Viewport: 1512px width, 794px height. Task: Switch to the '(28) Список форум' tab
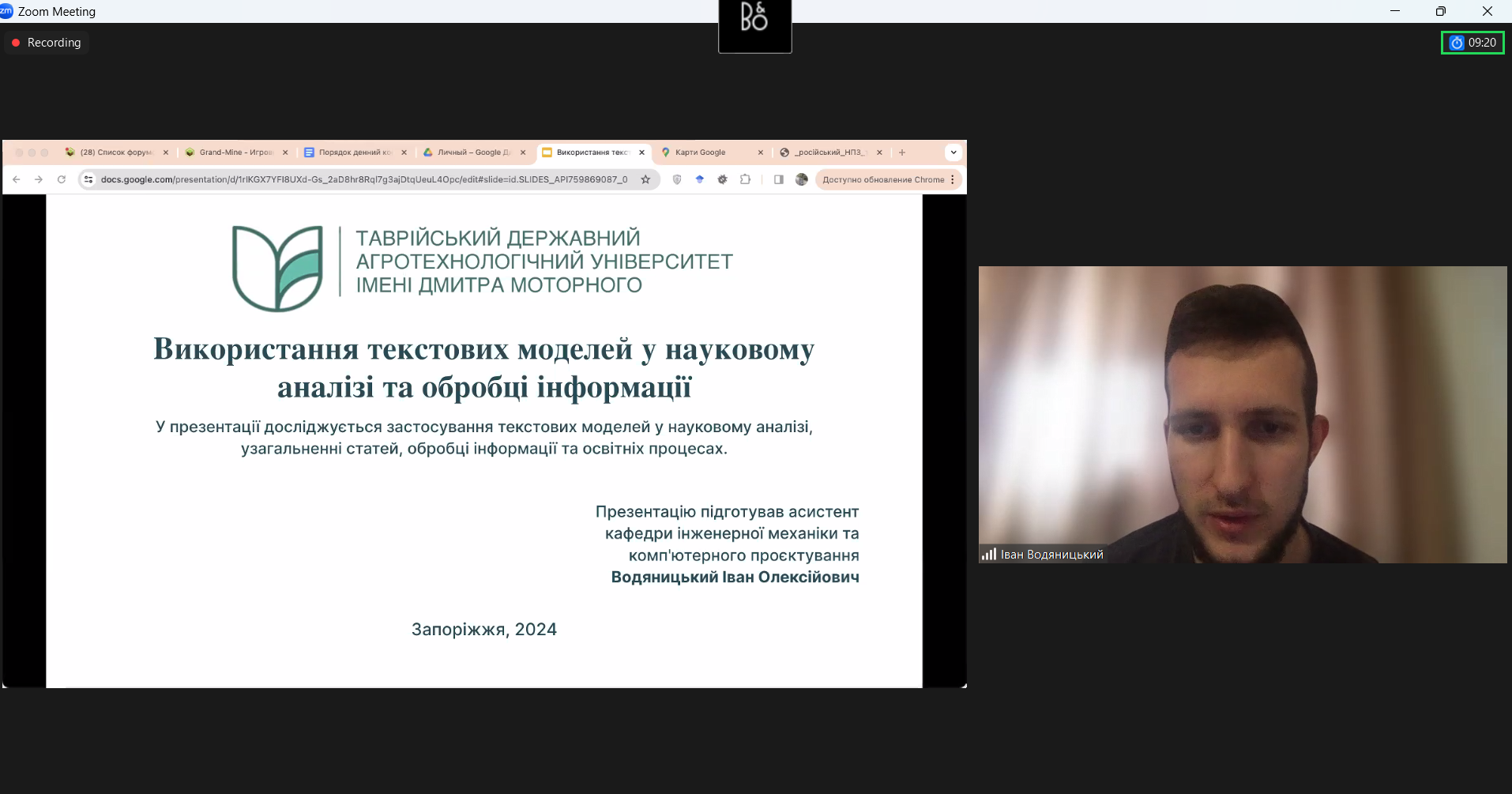116,152
